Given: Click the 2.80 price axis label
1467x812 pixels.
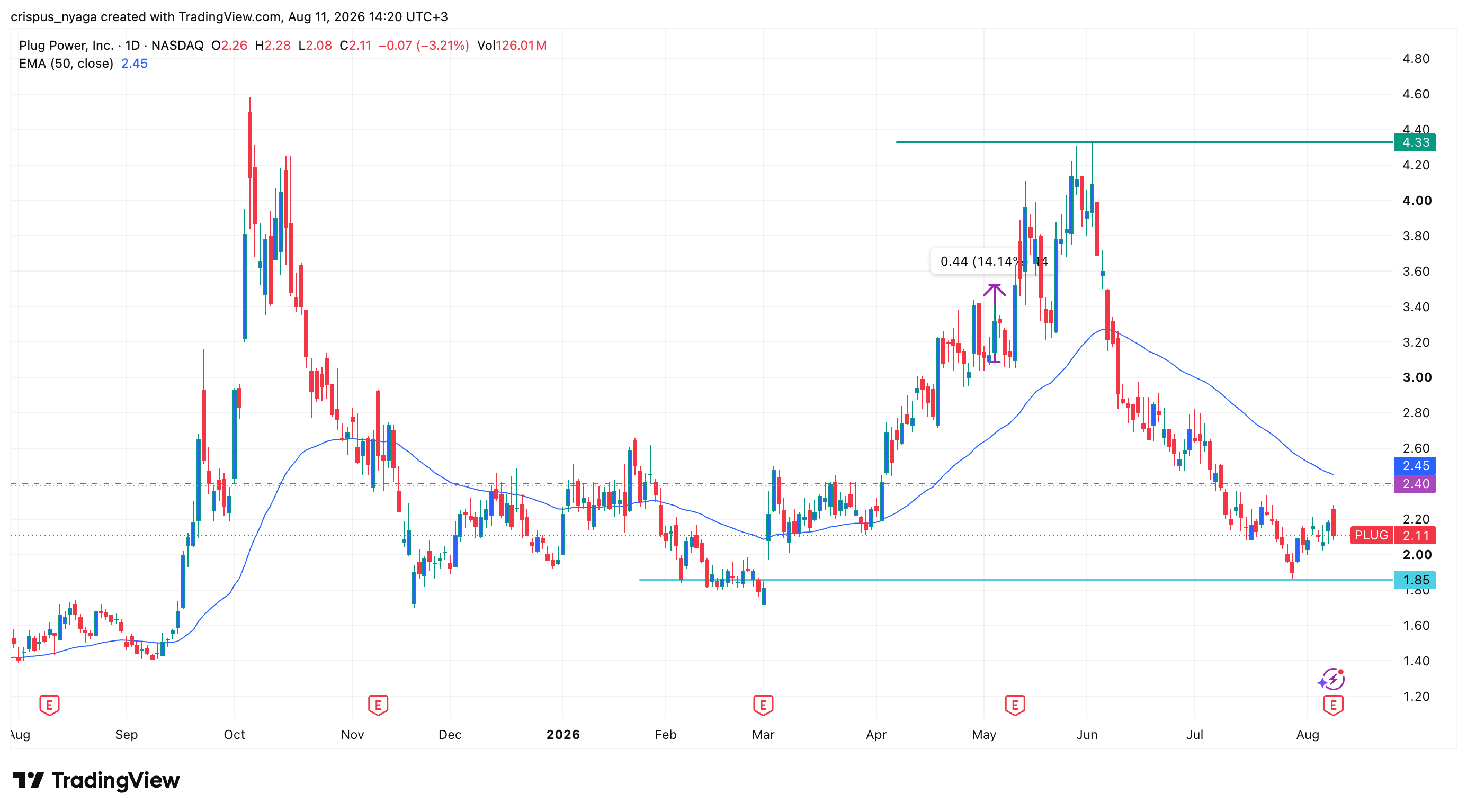Looking at the screenshot, I should click(x=1416, y=412).
